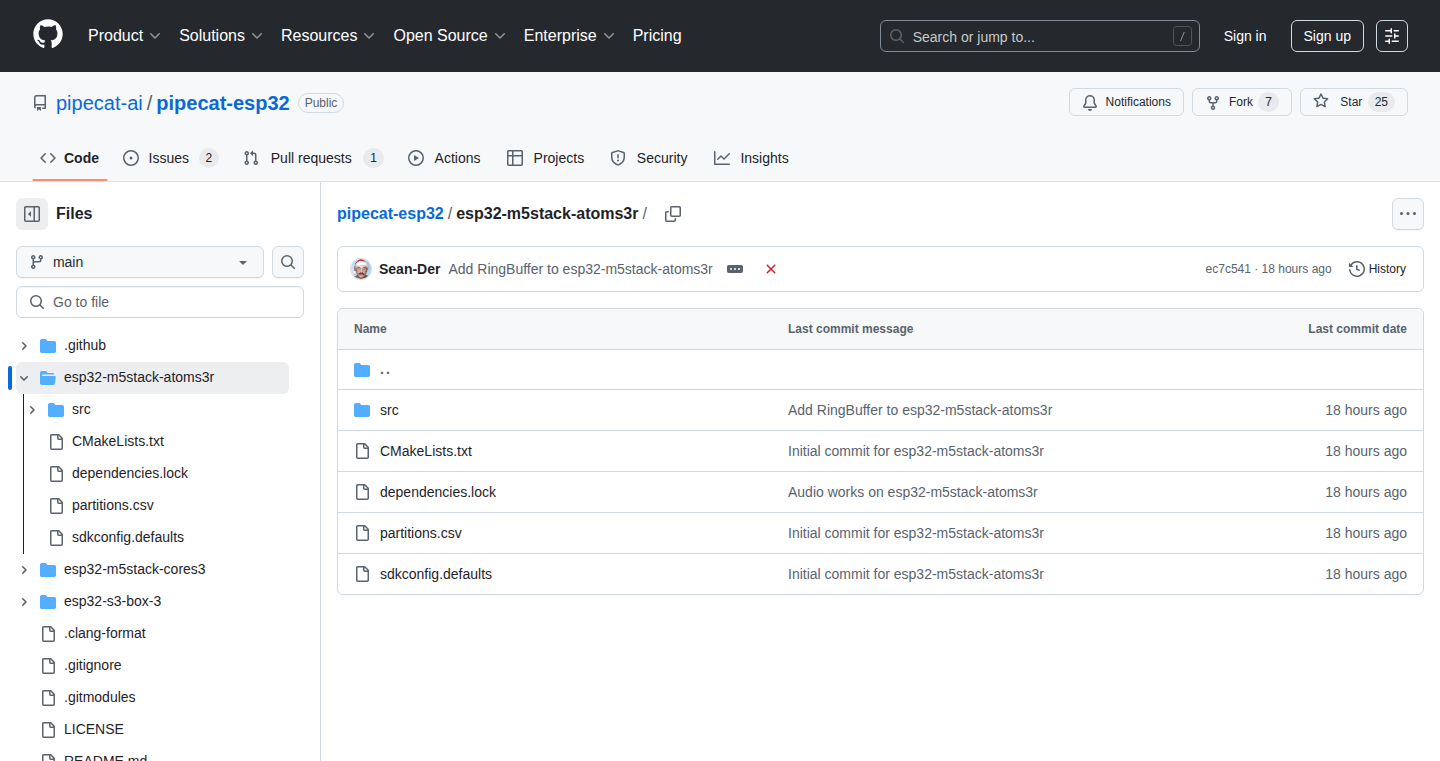Switch to the Issues tab
The width and height of the screenshot is (1440, 761).
[170, 158]
